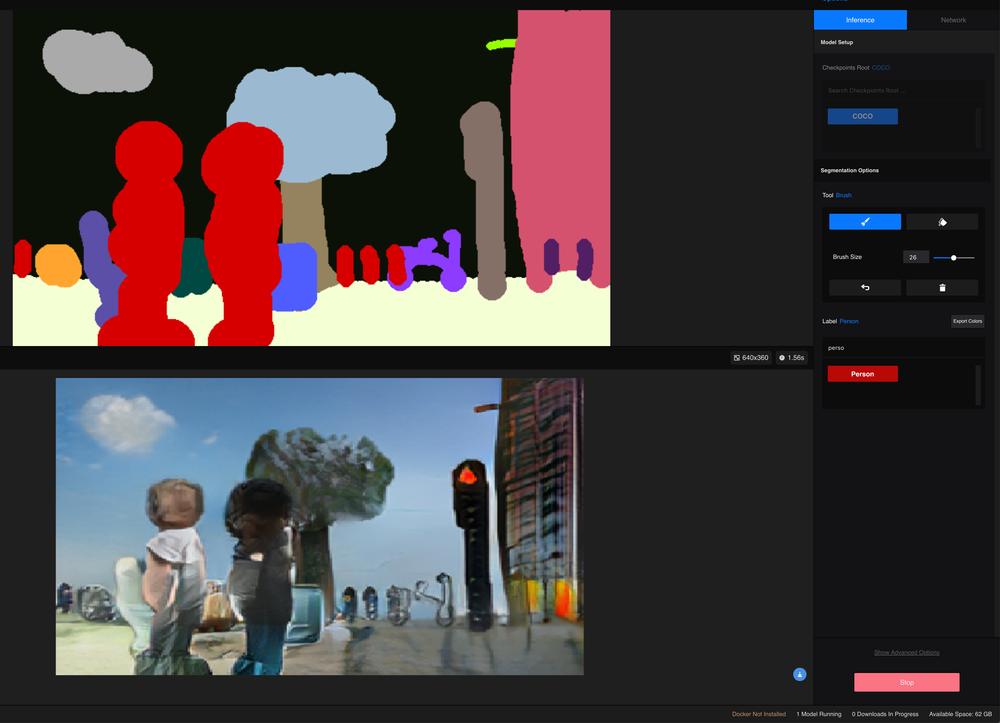
Task: Pick the red Person label color
Action: [862, 374]
